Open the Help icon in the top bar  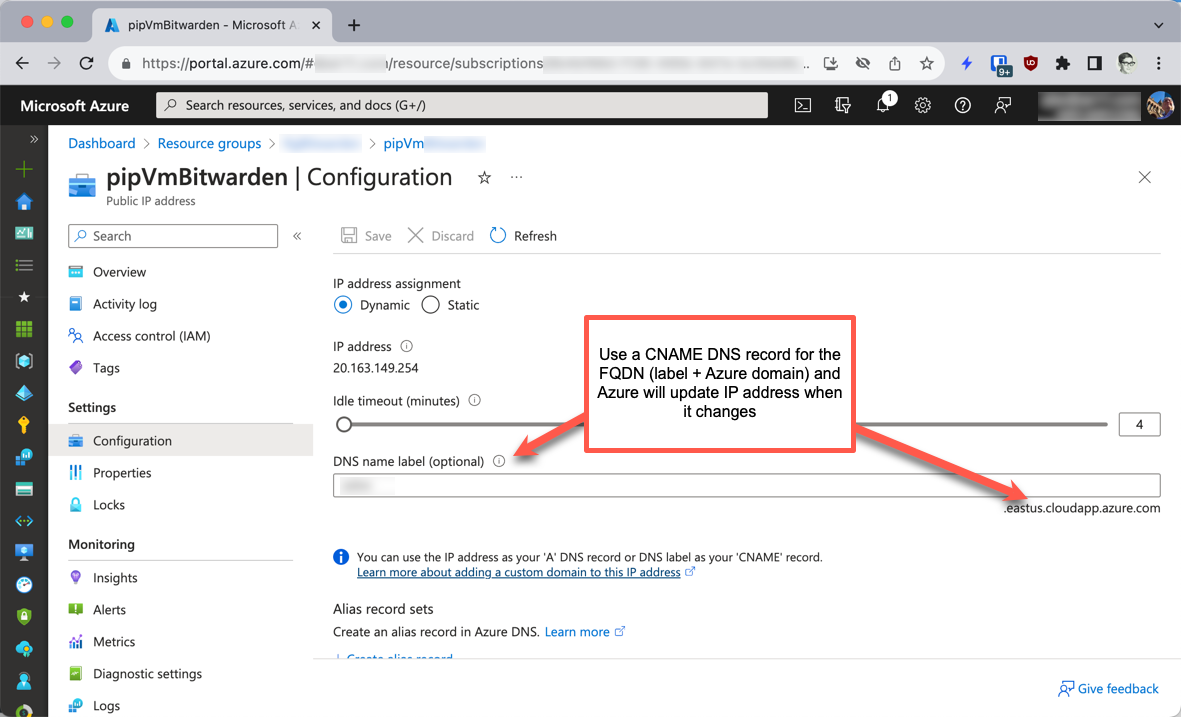pyautogui.click(x=962, y=105)
